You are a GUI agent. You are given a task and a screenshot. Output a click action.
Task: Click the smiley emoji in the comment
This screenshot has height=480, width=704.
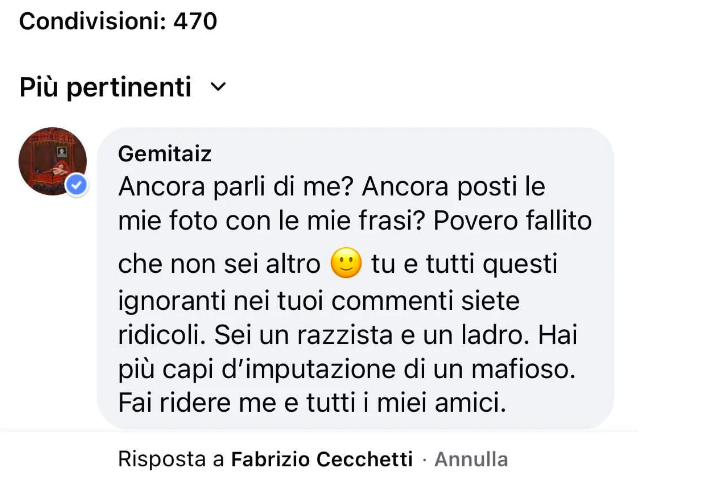point(344,263)
